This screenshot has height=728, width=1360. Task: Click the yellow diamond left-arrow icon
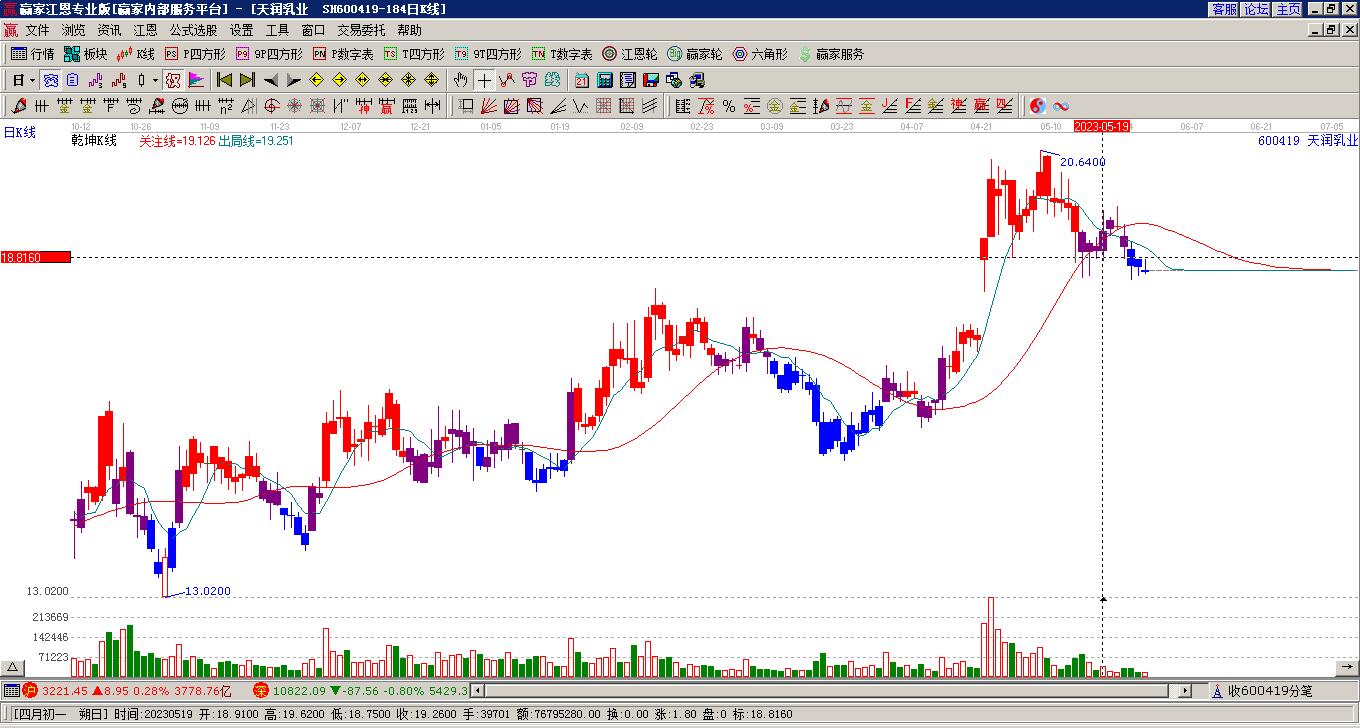tap(316, 80)
